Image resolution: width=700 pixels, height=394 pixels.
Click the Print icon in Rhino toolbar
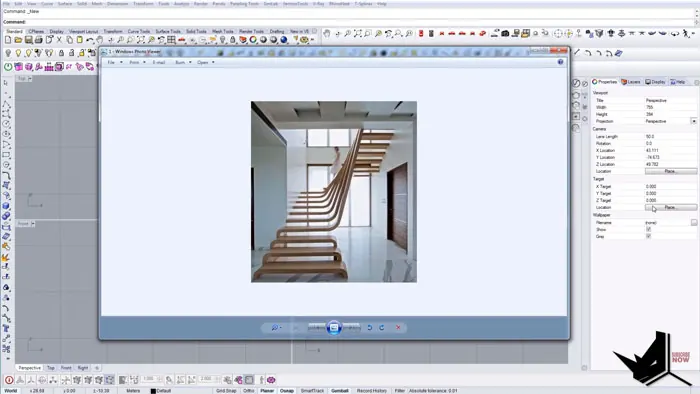pos(38,40)
